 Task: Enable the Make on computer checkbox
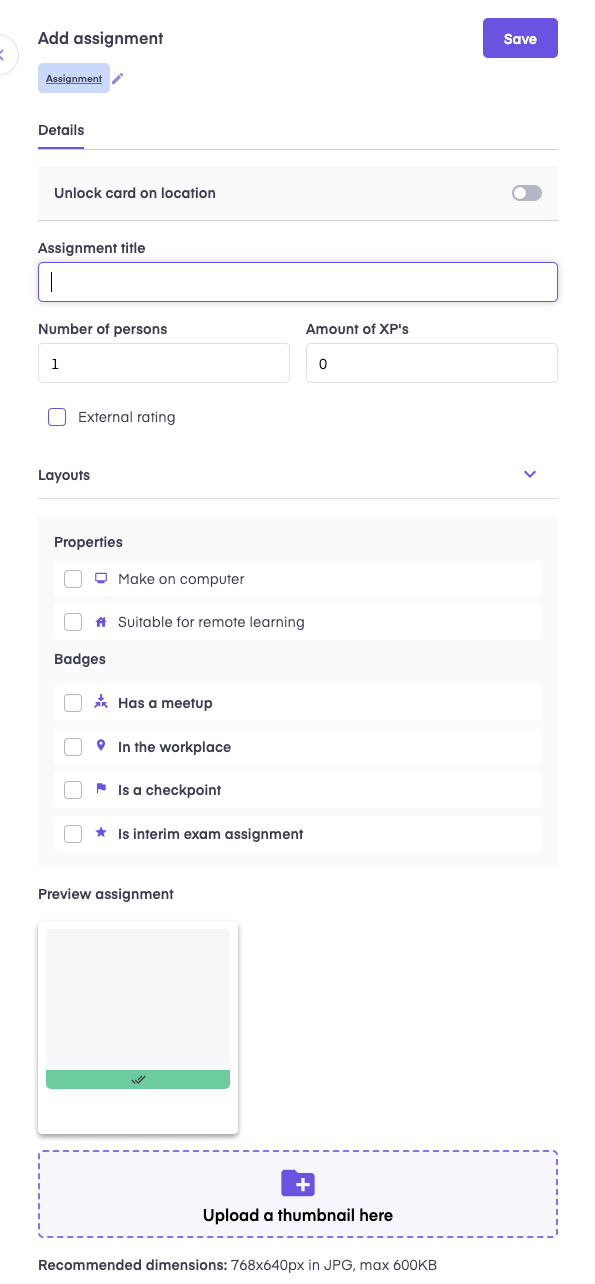[x=73, y=579]
